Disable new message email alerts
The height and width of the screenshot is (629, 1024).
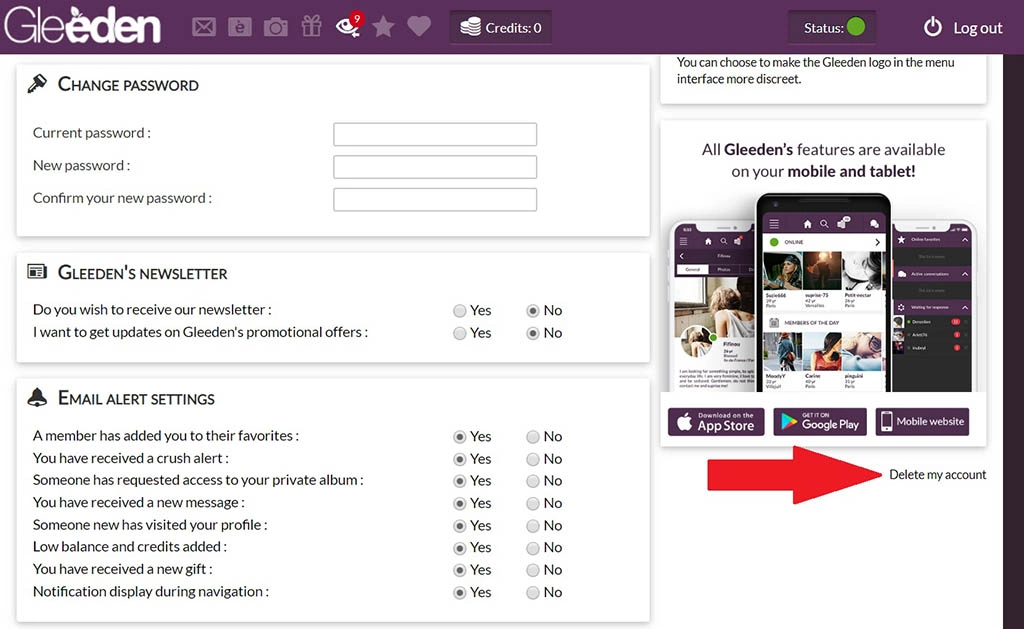(533, 503)
